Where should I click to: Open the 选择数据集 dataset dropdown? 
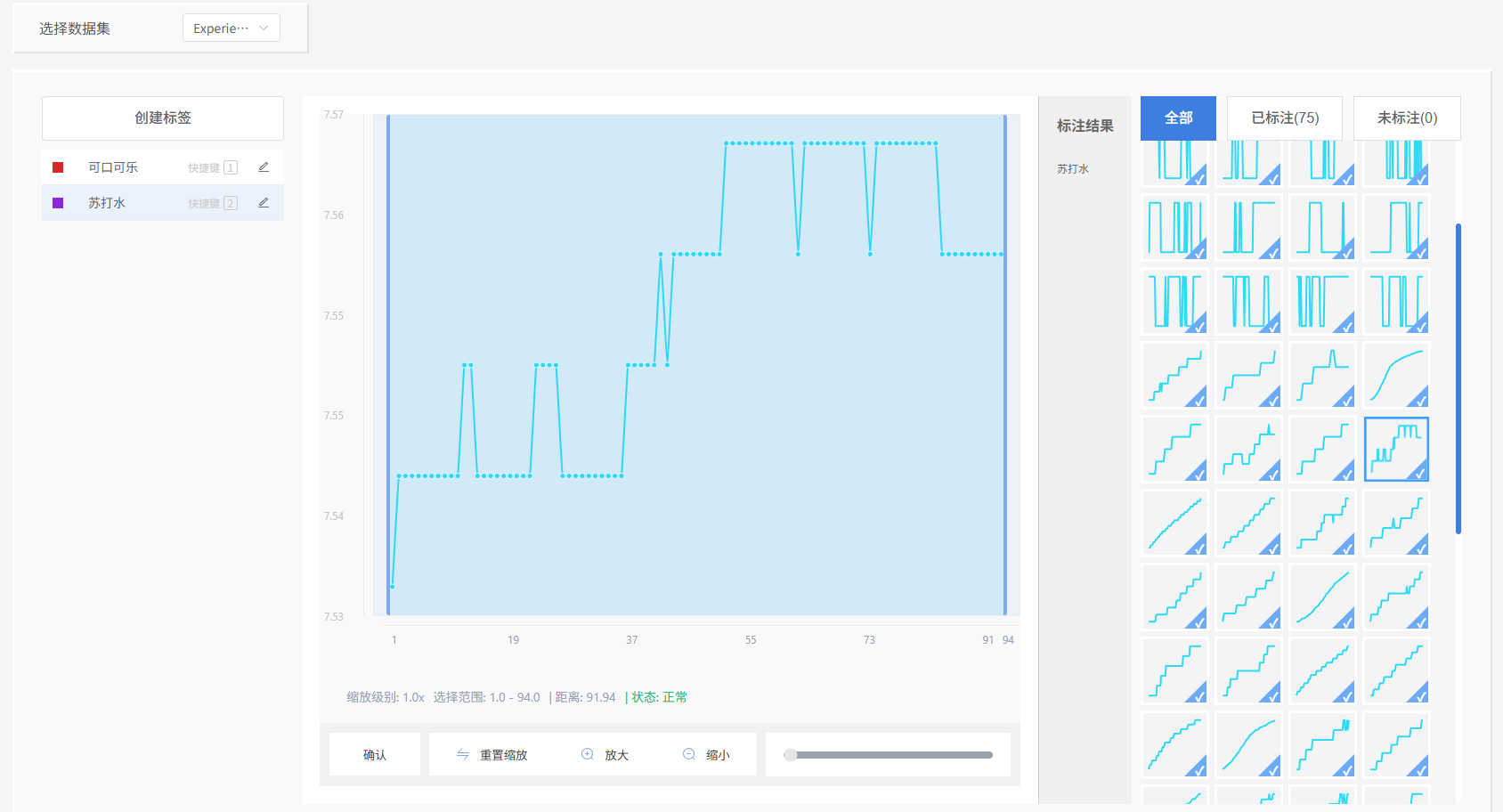coord(231,28)
